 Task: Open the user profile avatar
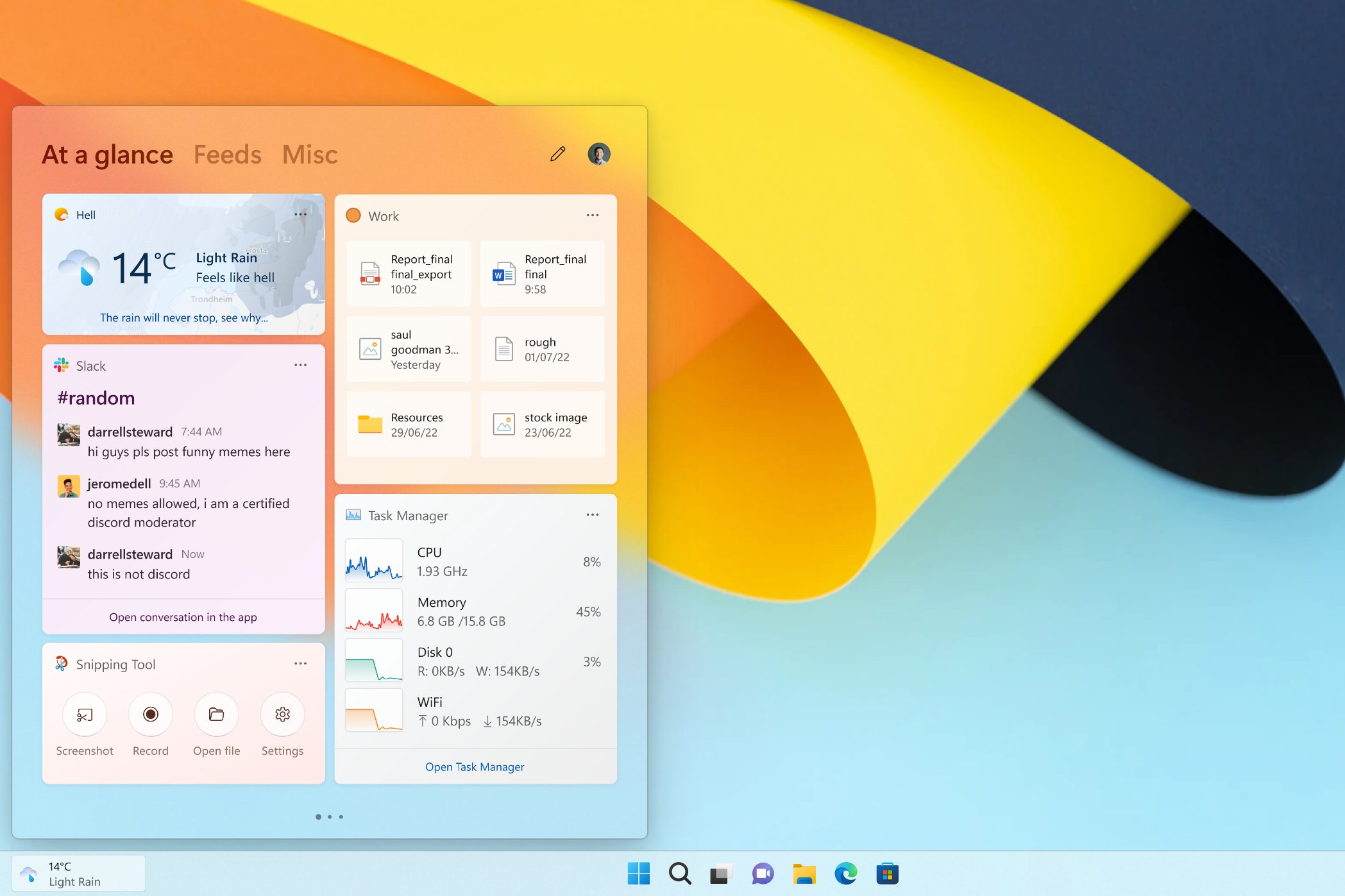click(599, 154)
